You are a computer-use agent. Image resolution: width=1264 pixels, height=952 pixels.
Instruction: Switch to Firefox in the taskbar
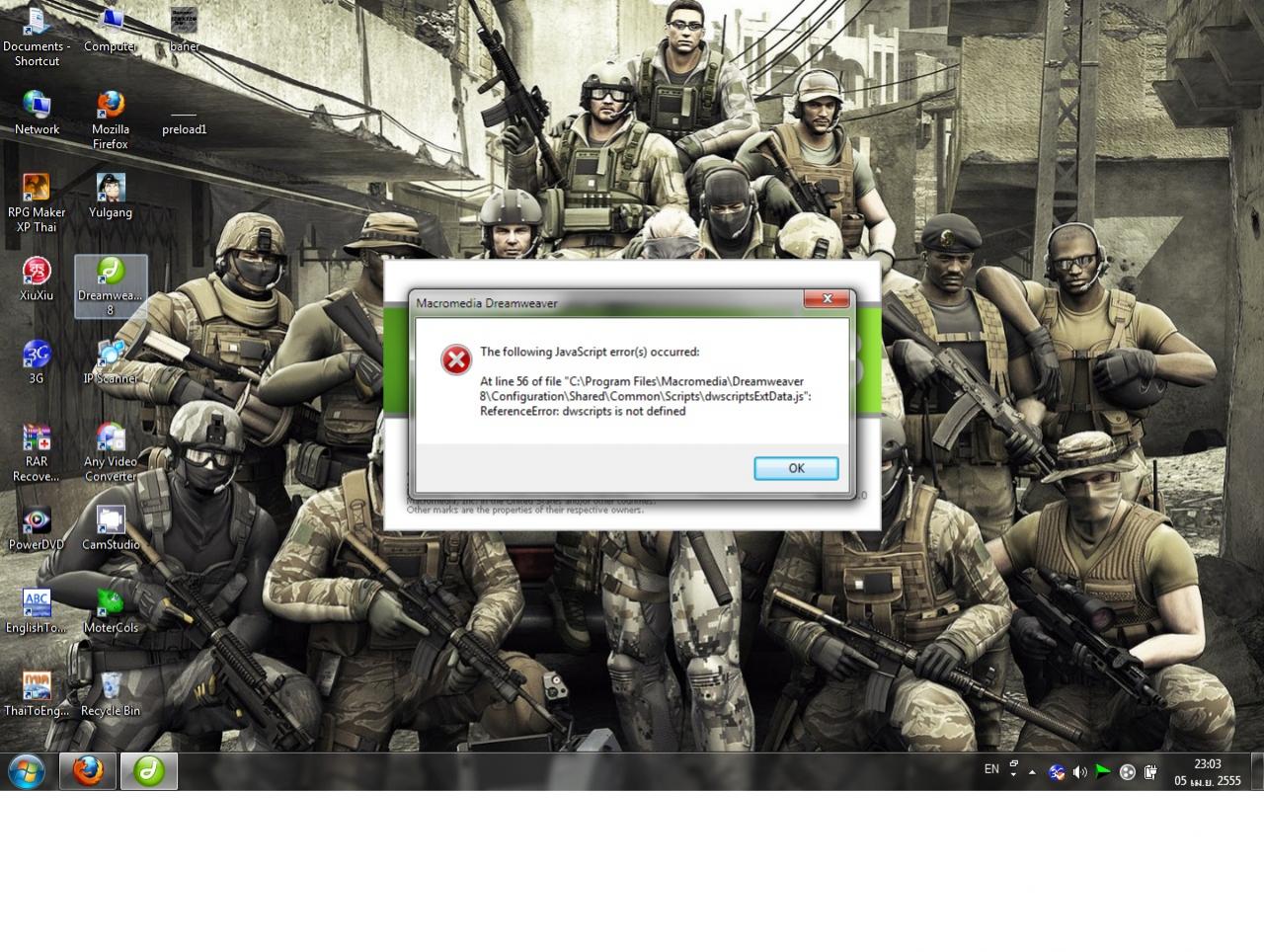pyautogui.click(x=88, y=771)
